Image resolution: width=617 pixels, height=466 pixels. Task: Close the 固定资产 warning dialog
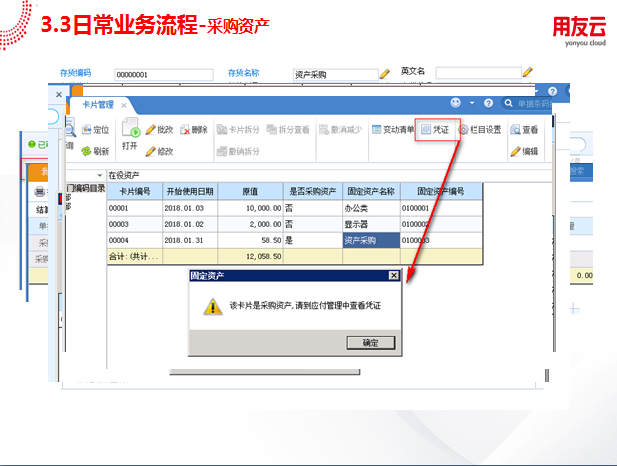[394, 275]
